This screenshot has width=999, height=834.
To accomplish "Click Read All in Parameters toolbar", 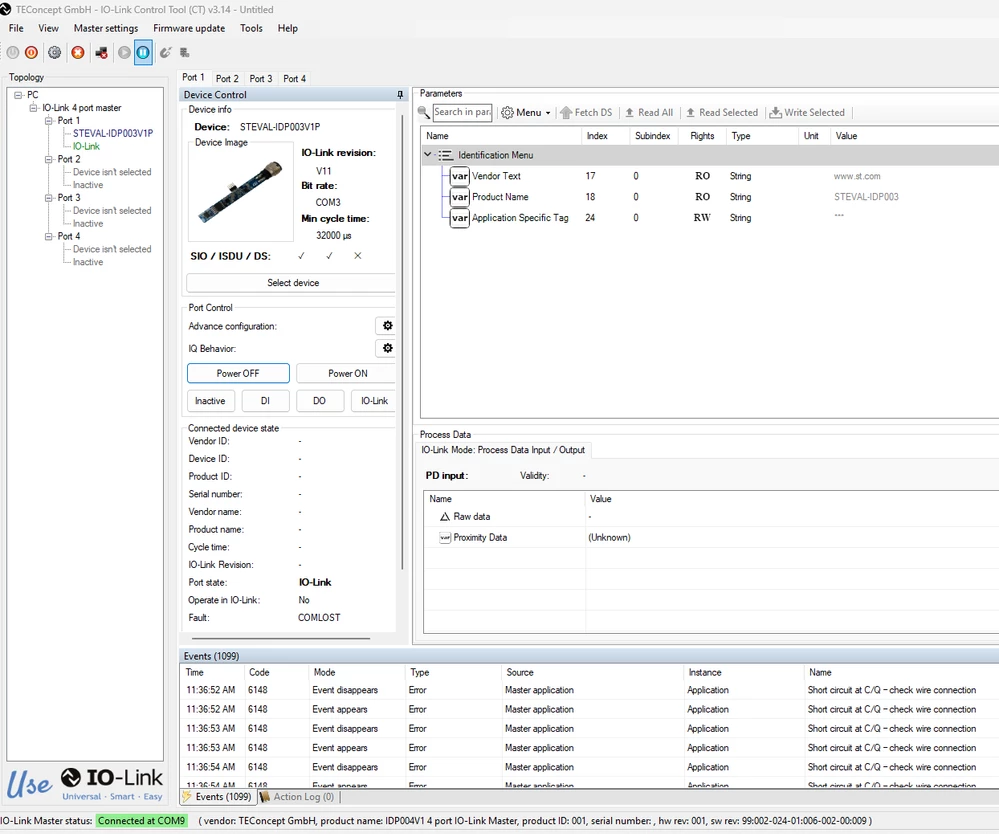I will (x=649, y=112).
